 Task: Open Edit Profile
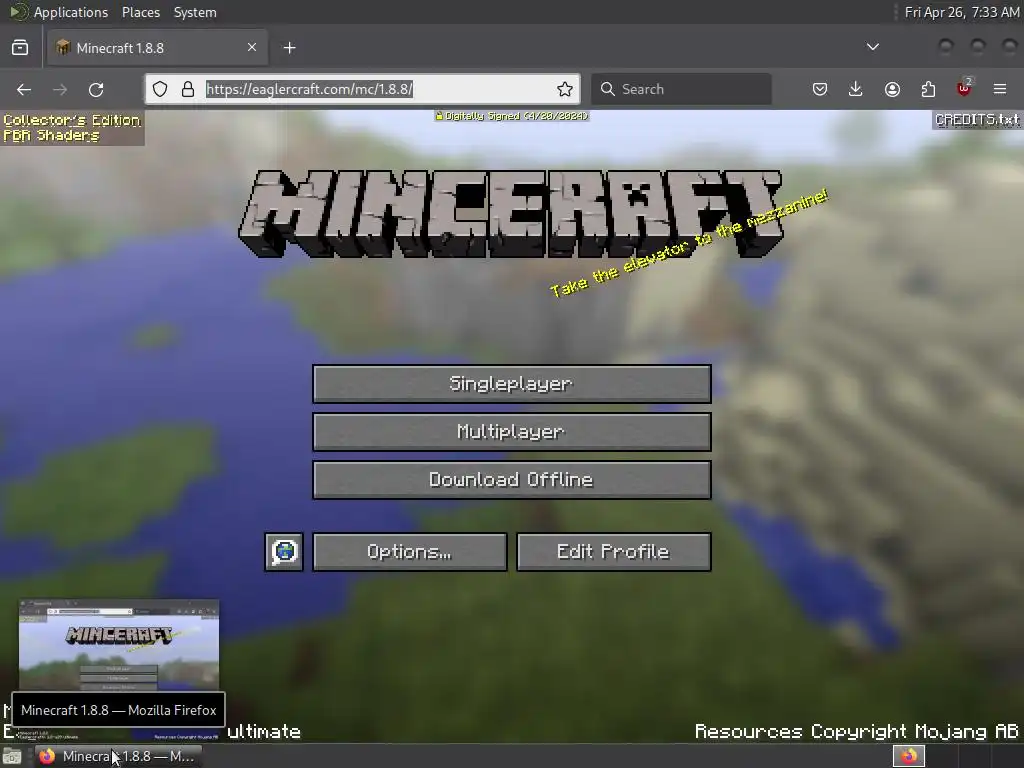[613, 552]
